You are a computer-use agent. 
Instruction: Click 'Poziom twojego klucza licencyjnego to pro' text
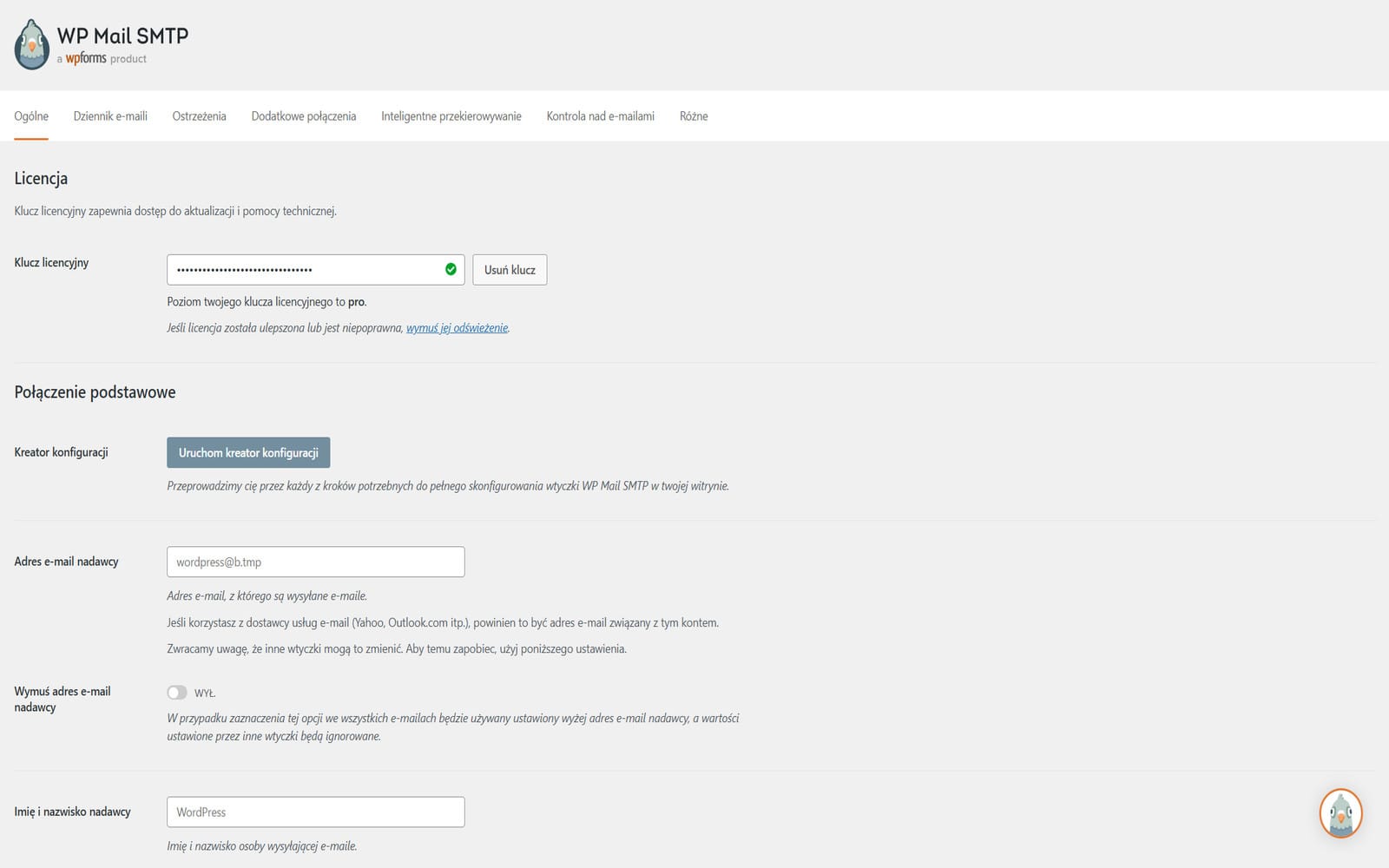coord(267,302)
